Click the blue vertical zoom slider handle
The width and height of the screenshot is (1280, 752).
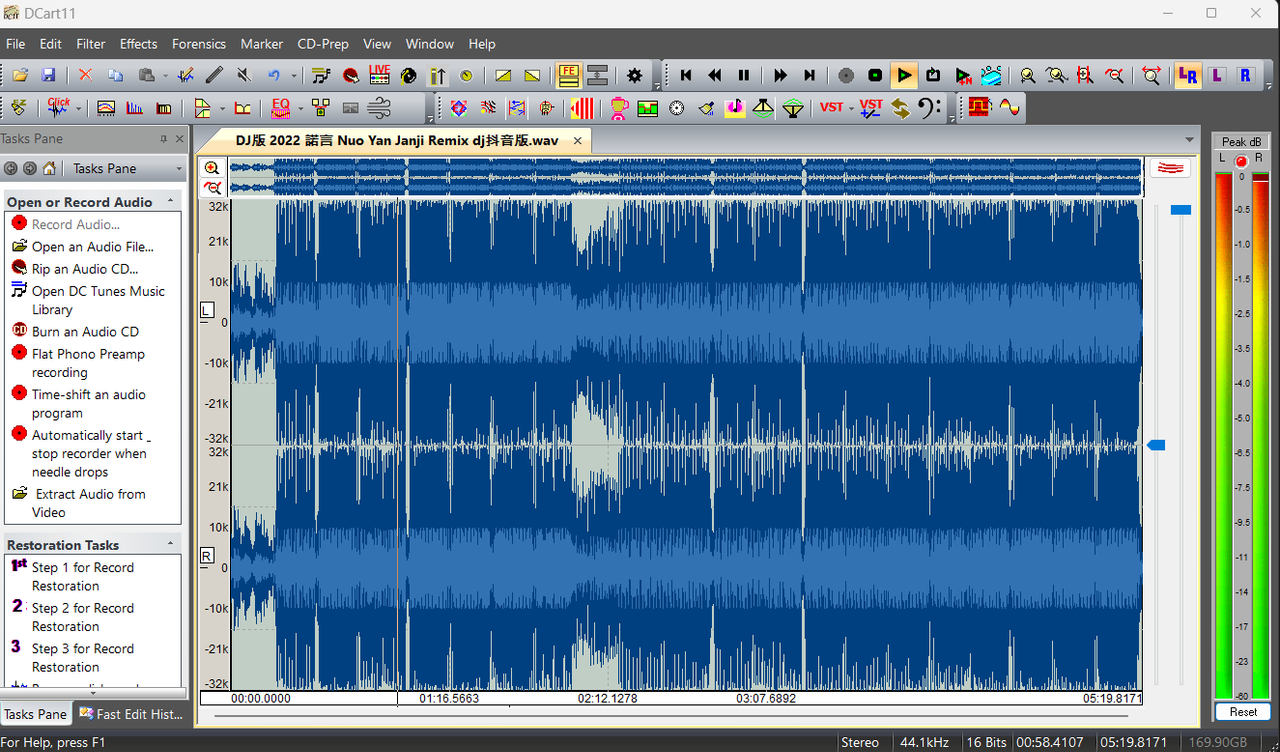pos(1181,210)
